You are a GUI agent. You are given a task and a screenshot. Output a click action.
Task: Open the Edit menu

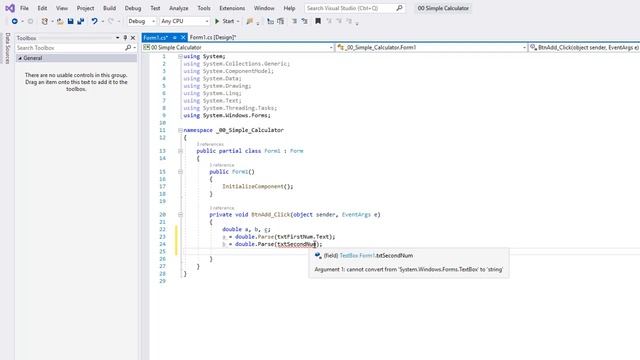(42, 8)
